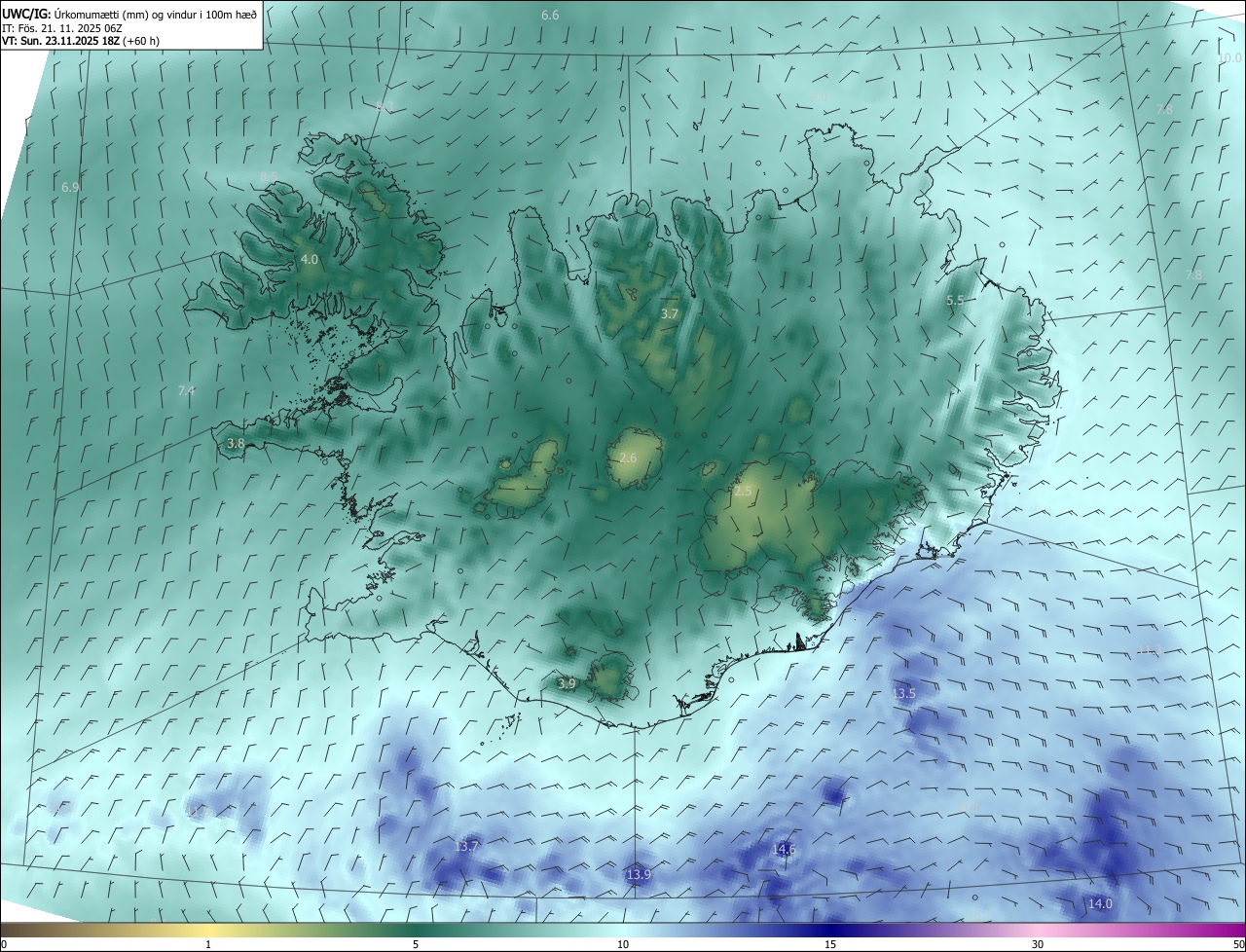Pick the 13.9 value label

639,876
